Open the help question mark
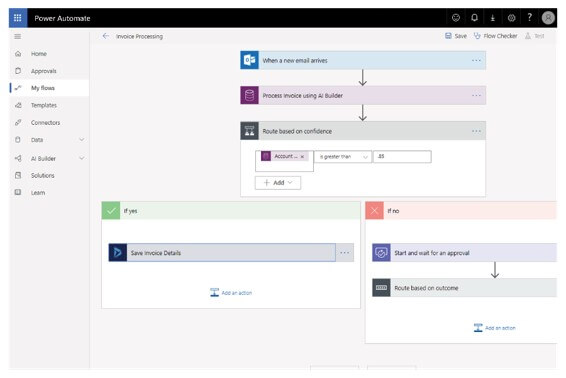566x378 pixels. [530, 17]
